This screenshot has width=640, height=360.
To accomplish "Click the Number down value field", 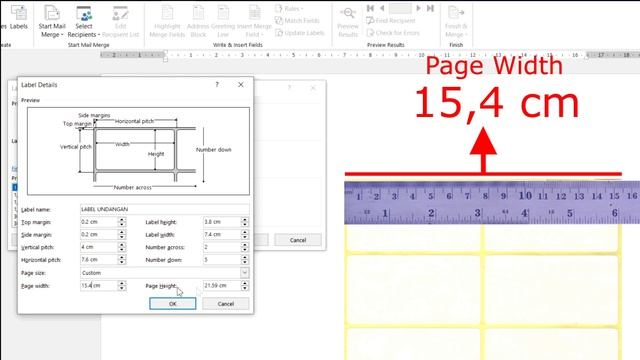I will coord(222,260).
